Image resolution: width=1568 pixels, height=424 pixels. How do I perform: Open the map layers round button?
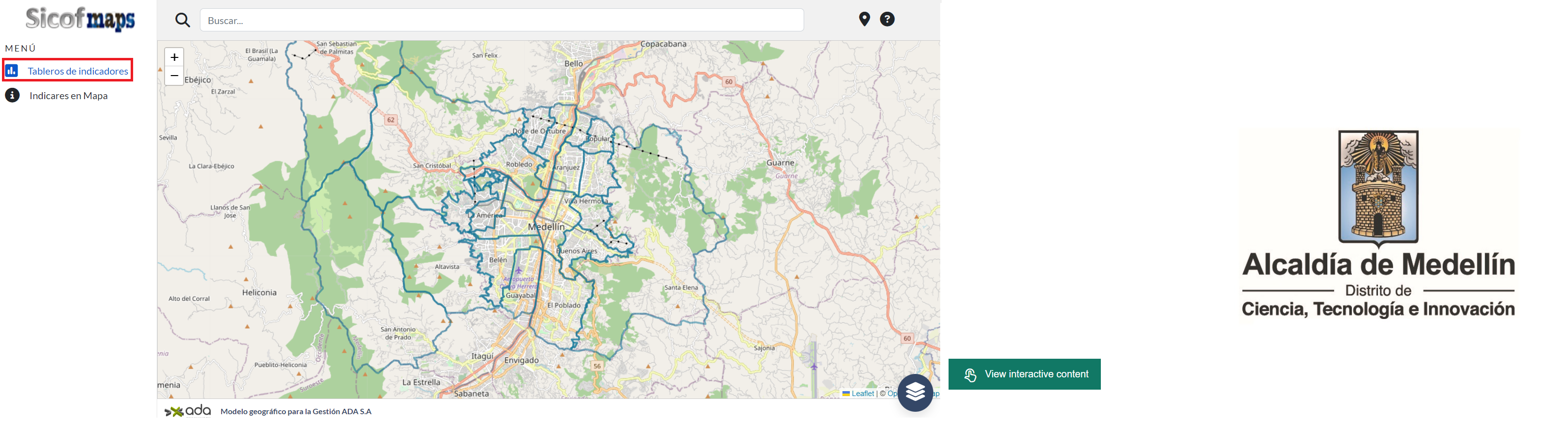915,393
